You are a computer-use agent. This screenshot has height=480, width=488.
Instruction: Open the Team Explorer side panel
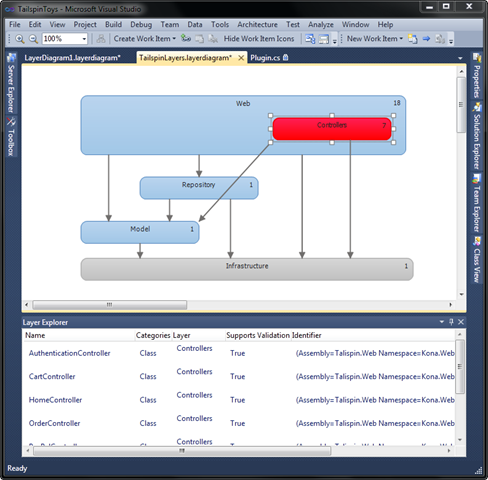477,203
